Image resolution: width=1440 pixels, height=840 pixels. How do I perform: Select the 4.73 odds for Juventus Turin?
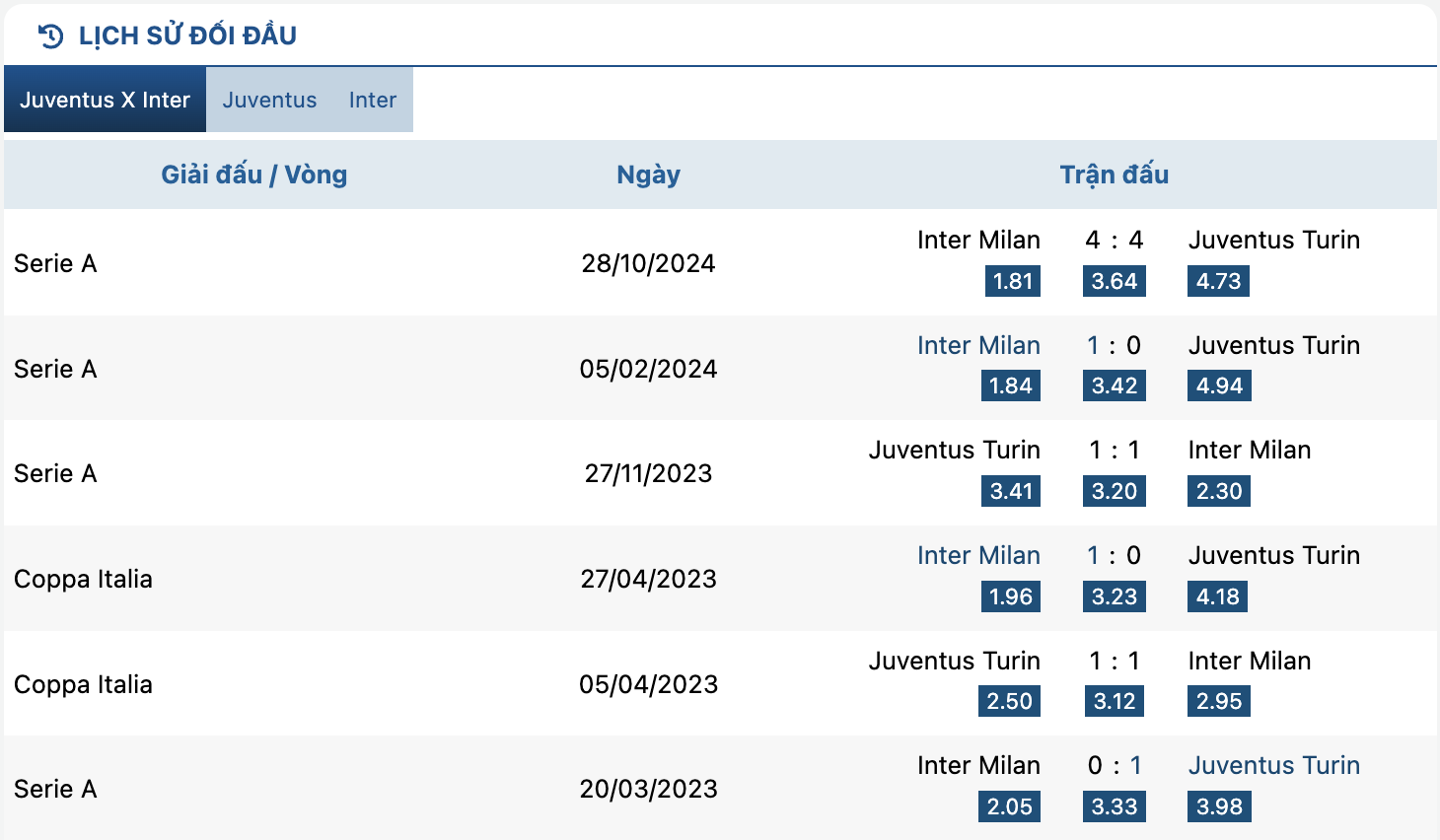1218,281
